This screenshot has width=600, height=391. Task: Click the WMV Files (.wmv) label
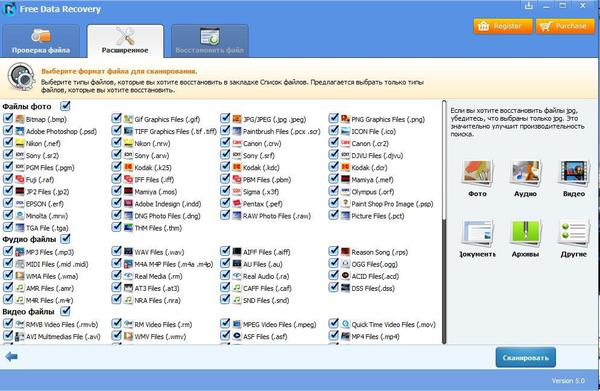point(160,337)
